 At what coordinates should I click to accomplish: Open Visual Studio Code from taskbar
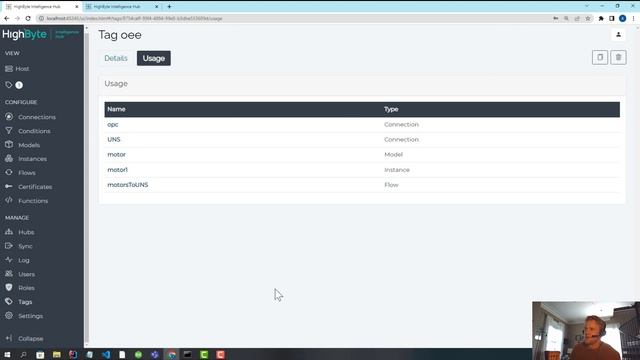[106, 355]
